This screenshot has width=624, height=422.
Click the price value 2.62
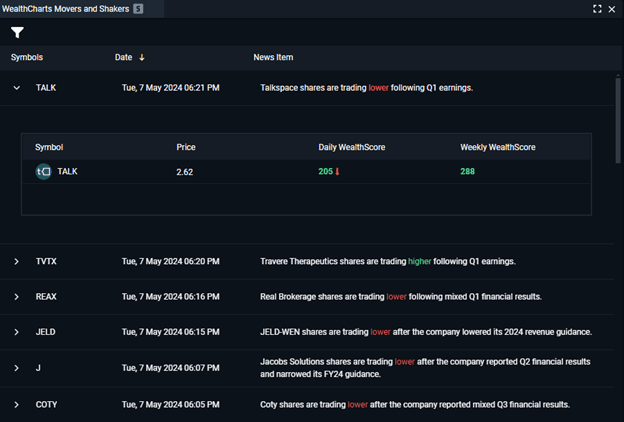click(185, 172)
